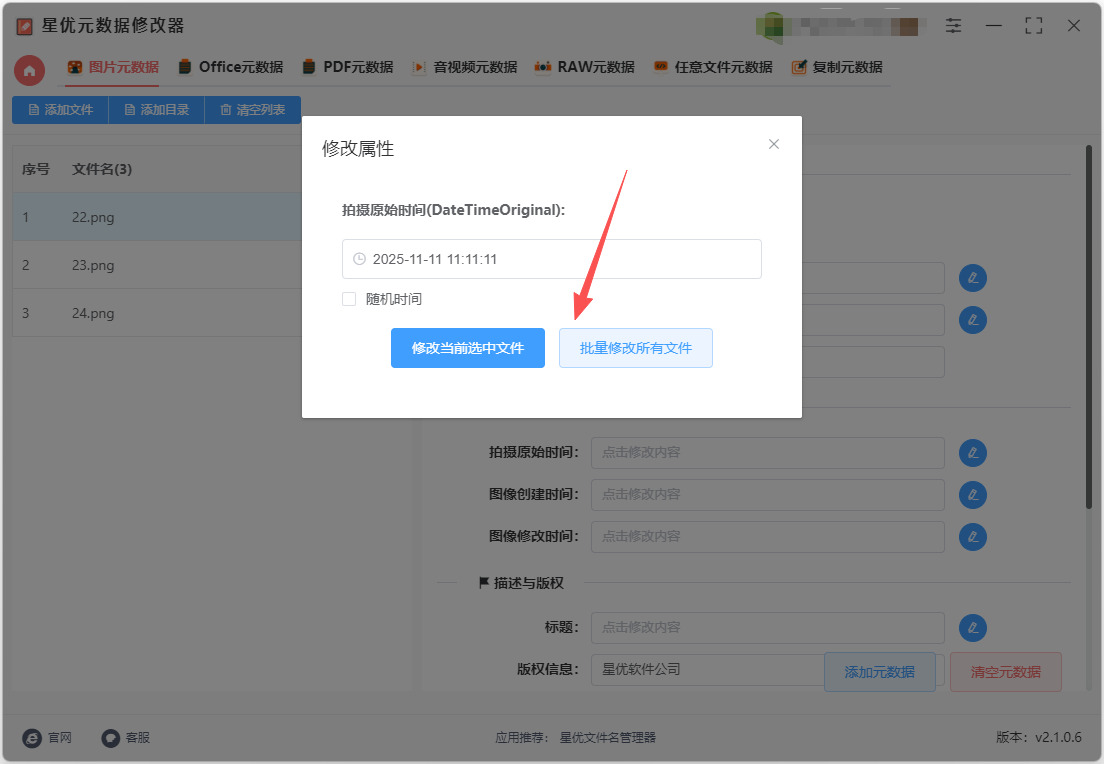Viewport: 1104px width, 764px height.
Task: Click the 标题 input field
Action: point(767,627)
